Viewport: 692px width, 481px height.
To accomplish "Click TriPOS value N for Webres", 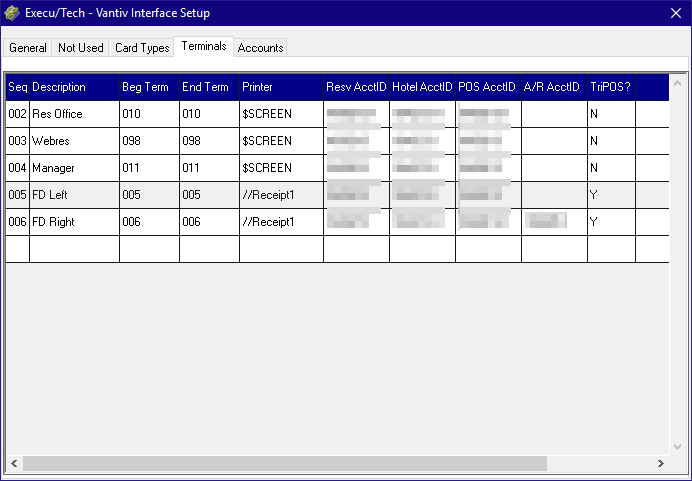I will coord(611,141).
